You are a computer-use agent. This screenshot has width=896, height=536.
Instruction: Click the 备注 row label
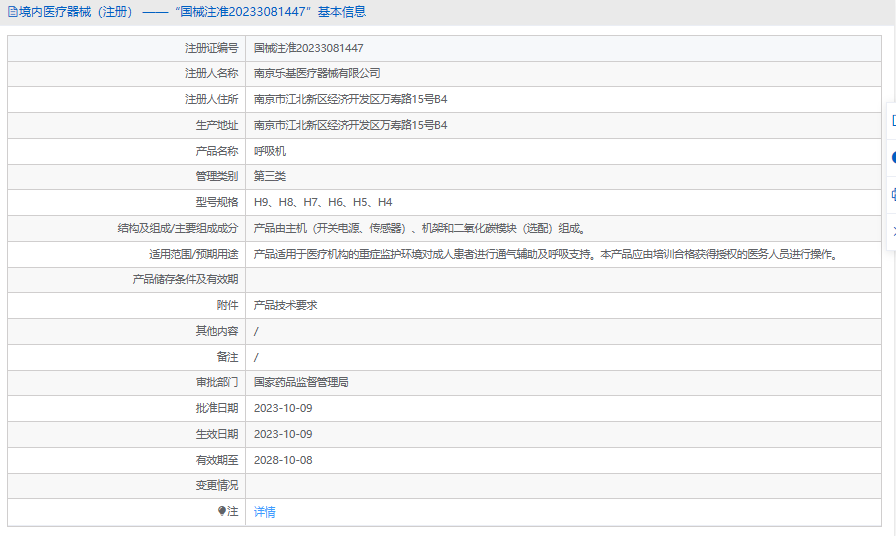coord(227,358)
